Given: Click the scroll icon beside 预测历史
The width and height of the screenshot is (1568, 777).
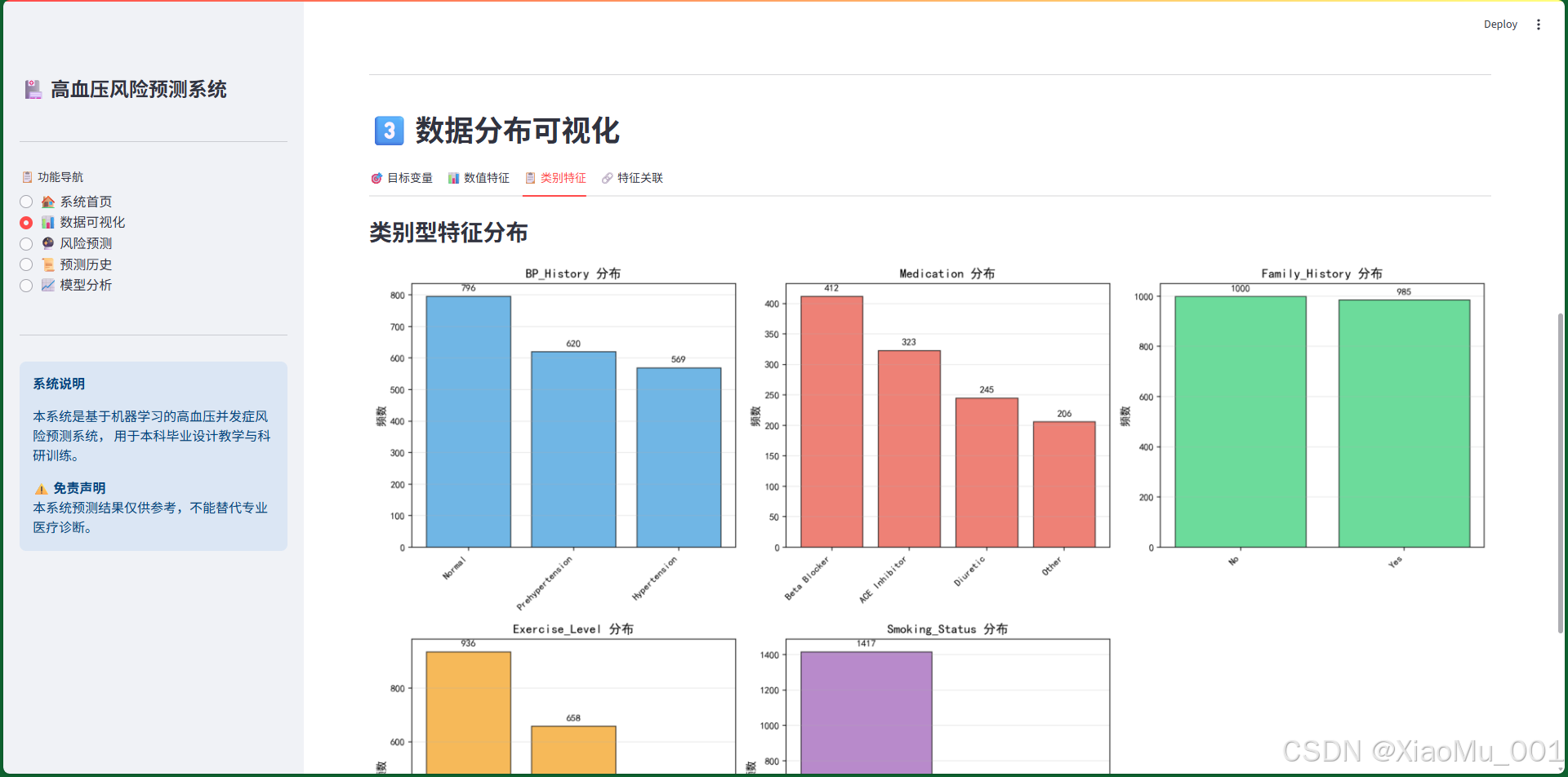Looking at the screenshot, I should pos(48,264).
